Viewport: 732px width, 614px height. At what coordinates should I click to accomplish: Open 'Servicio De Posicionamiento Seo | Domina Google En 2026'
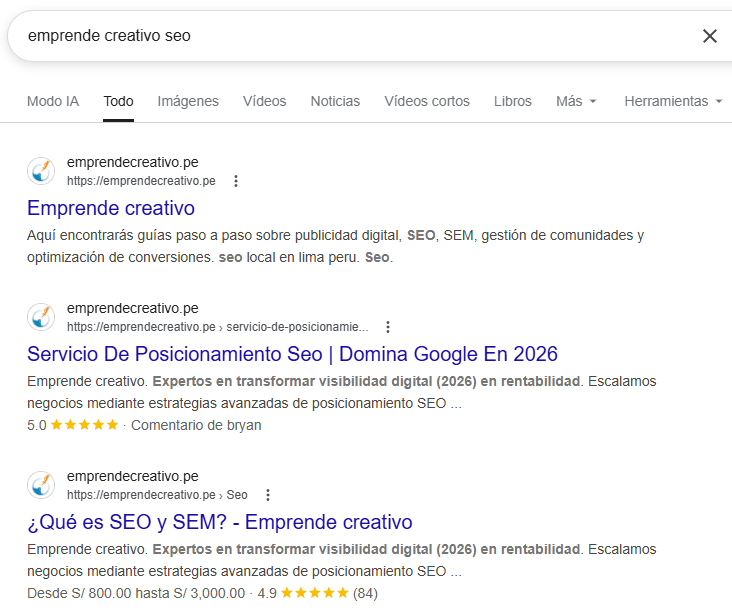[292, 354]
